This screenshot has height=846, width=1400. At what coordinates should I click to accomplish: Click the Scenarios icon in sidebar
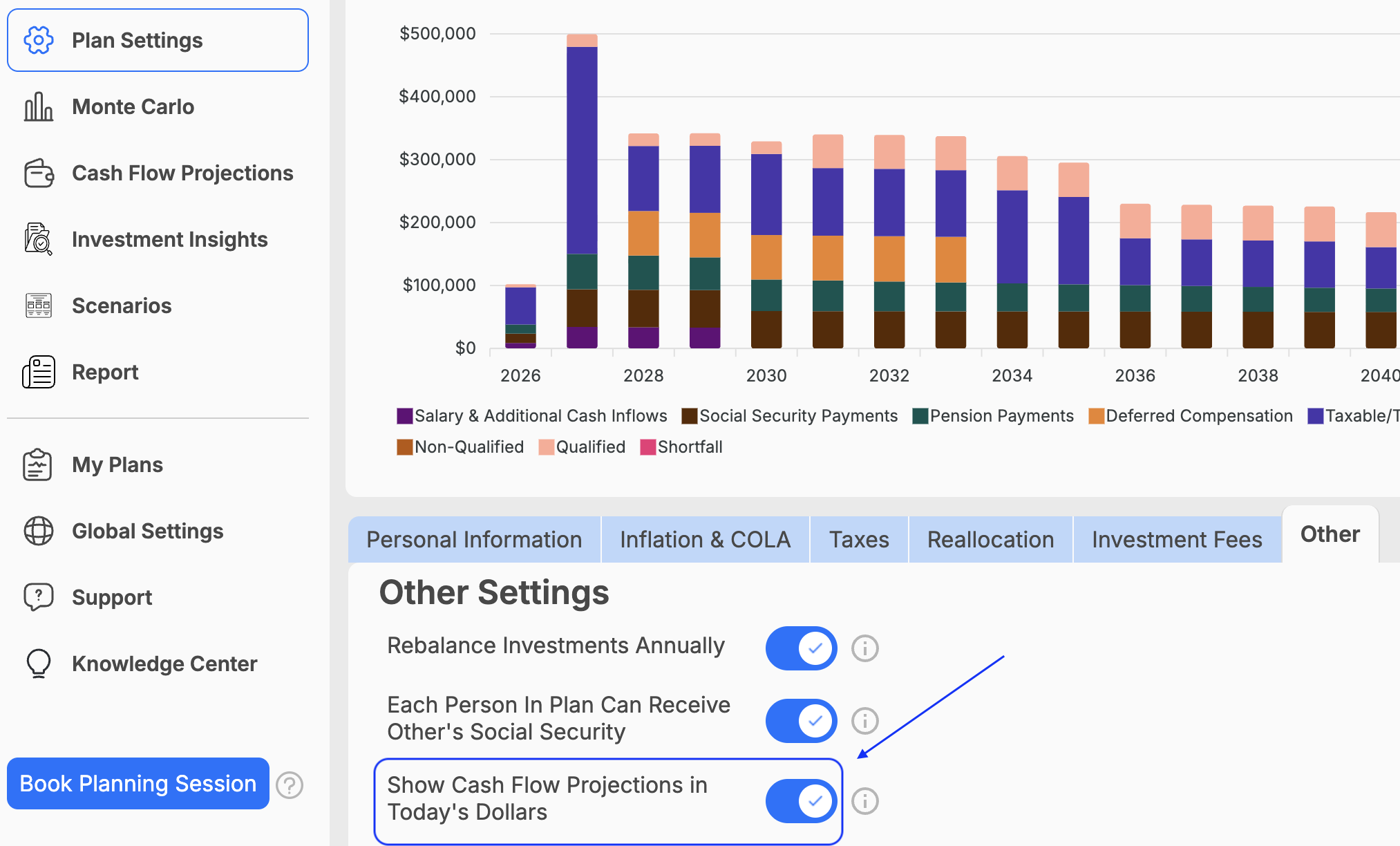click(39, 305)
